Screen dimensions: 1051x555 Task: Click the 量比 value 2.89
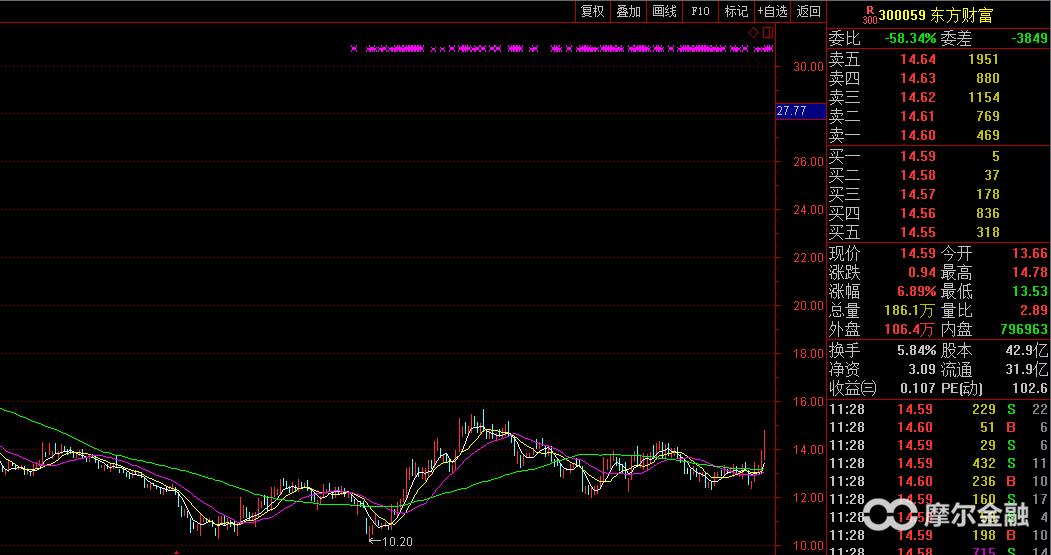tap(1034, 310)
